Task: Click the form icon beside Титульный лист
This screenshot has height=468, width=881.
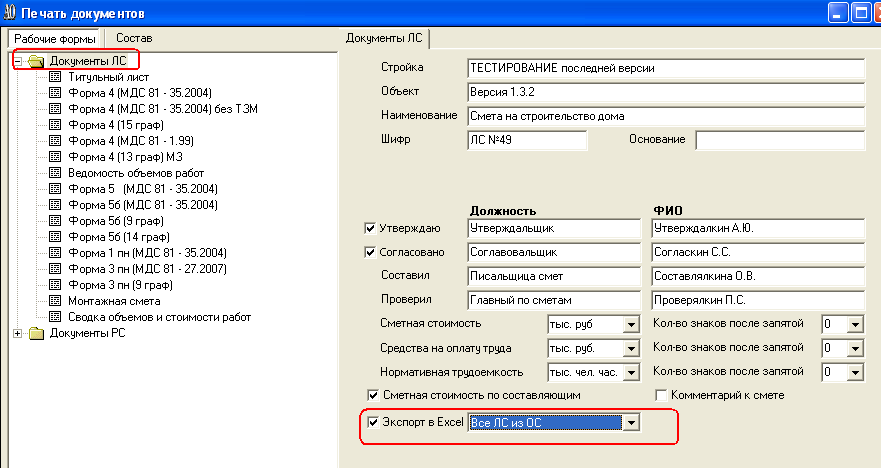Action: (x=55, y=76)
